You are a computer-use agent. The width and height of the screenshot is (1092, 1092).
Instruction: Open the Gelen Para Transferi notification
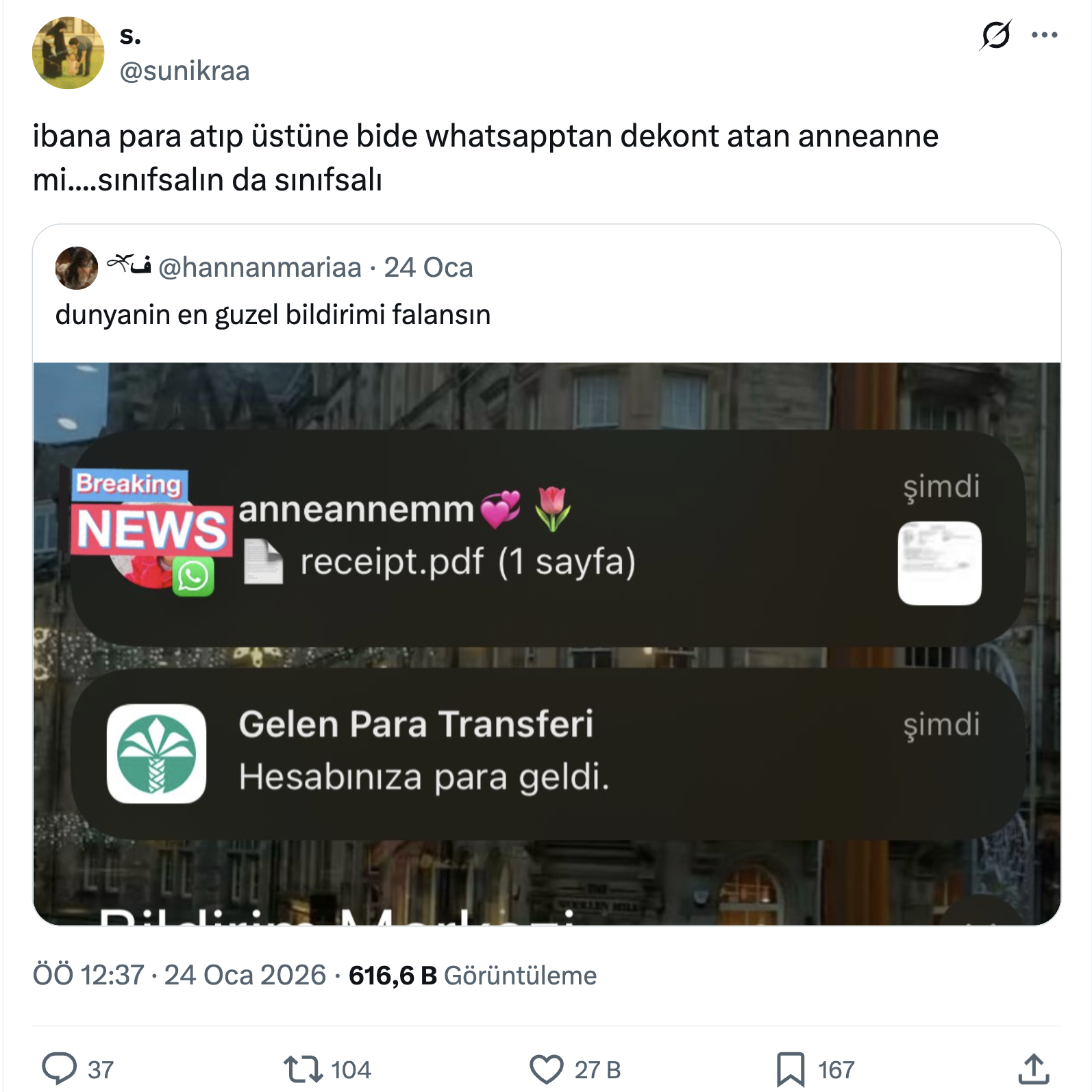[x=547, y=754]
